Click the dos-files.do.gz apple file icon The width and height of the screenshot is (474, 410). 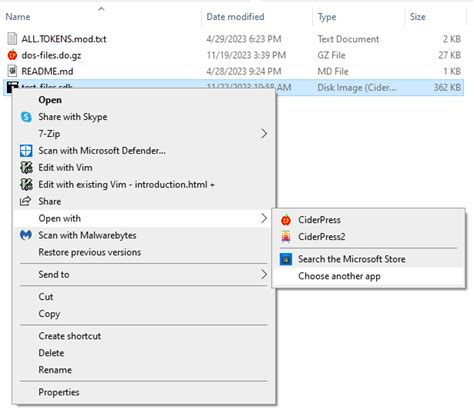click(x=12, y=55)
